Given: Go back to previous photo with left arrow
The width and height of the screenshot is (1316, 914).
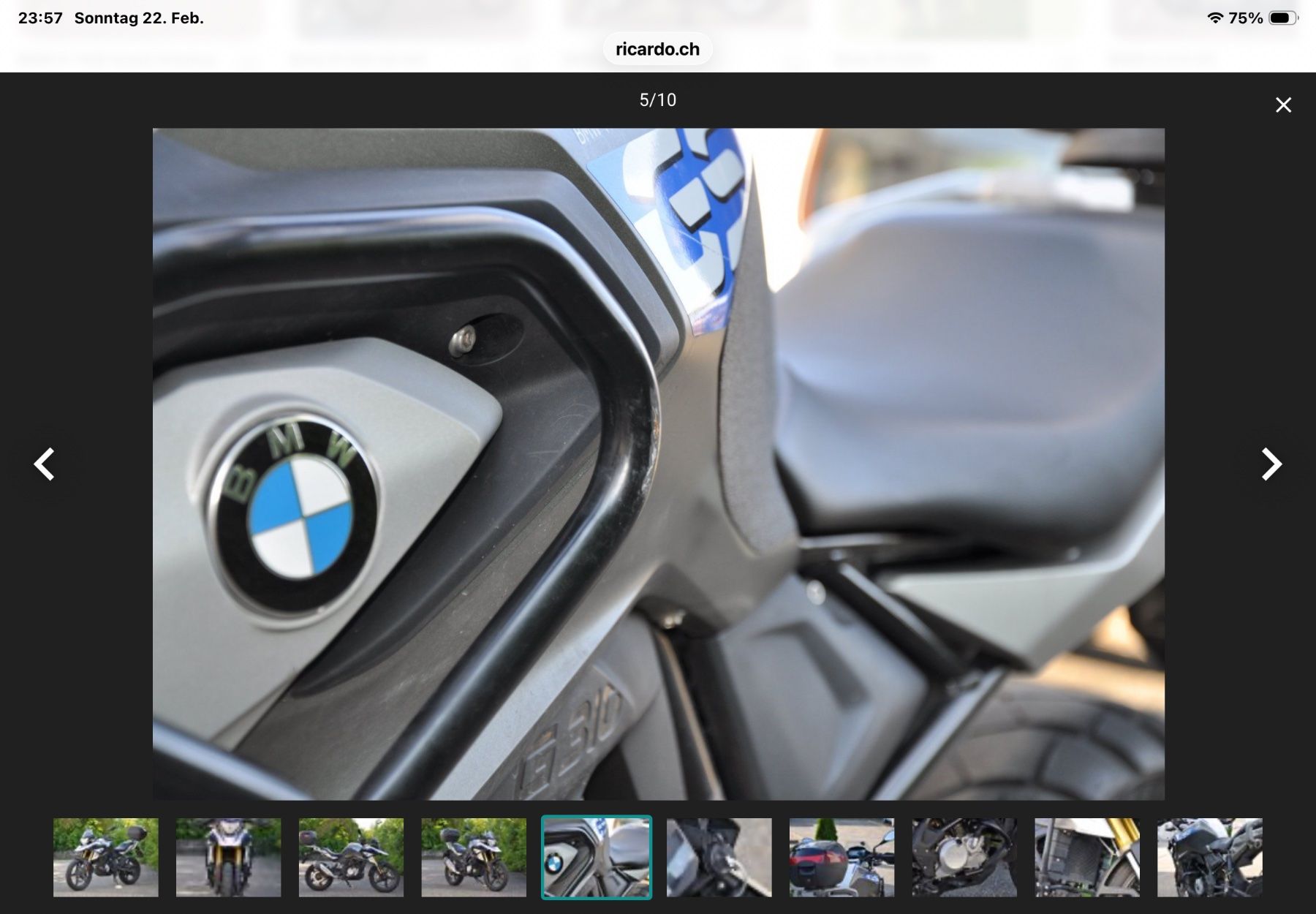Looking at the screenshot, I should (45, 464).
